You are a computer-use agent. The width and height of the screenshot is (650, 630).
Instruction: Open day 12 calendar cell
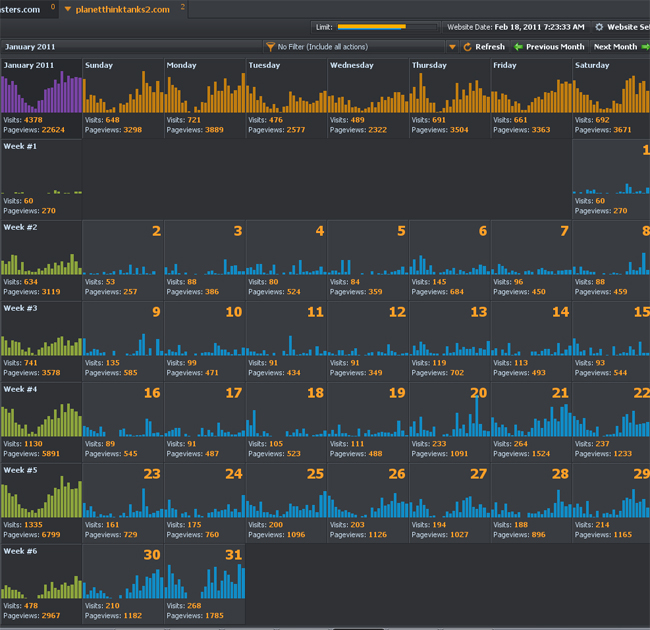tap(368, 341)
